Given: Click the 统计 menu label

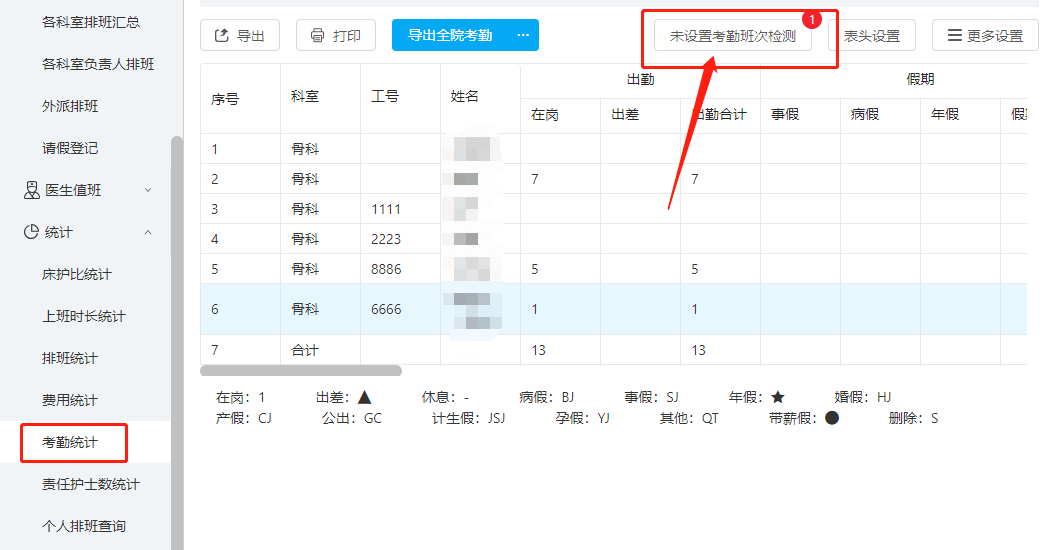Looking at the screenshot, I should pos(58,232).
